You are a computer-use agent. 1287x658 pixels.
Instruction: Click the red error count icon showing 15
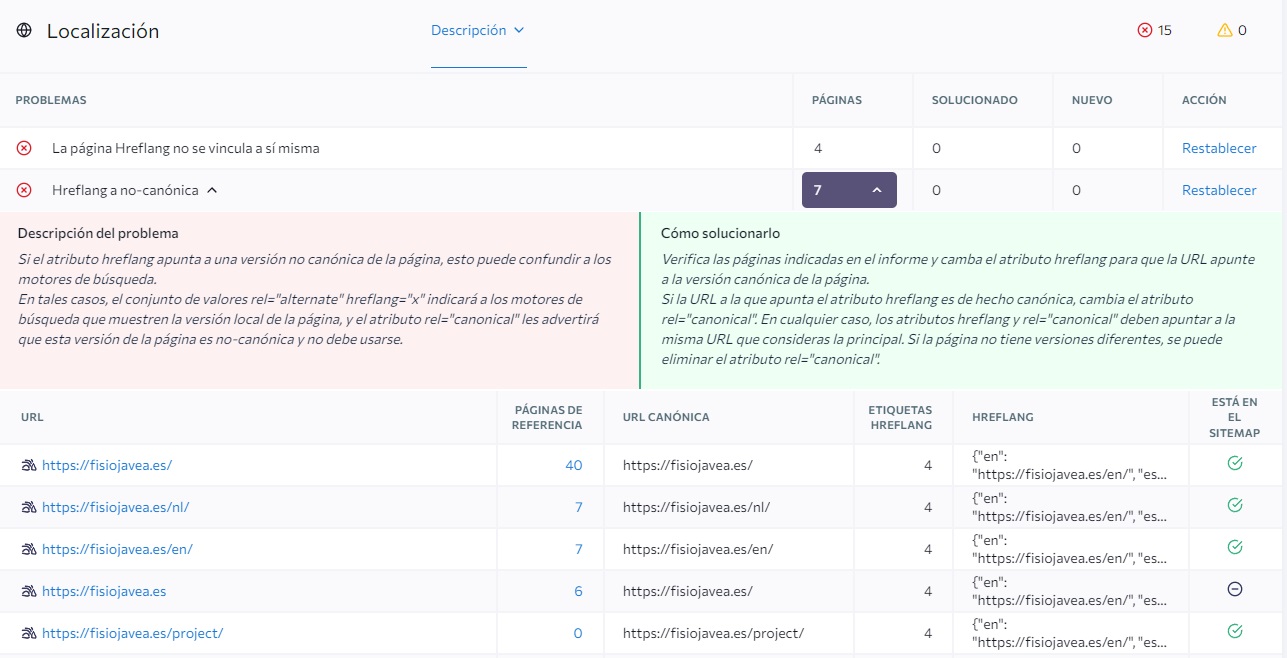click(x=1145, y=30)
